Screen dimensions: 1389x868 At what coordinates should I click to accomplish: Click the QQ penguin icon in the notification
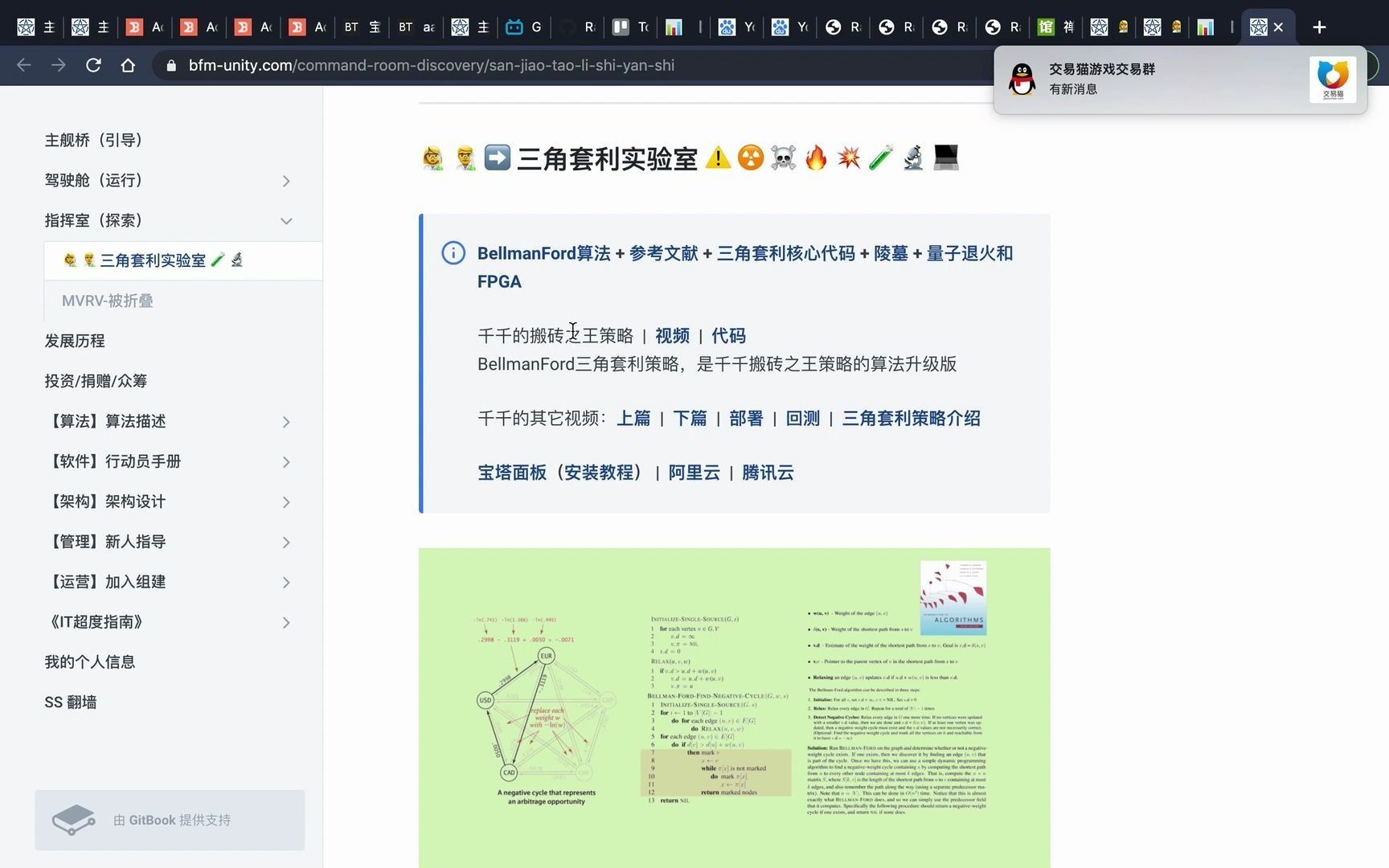1022,80
